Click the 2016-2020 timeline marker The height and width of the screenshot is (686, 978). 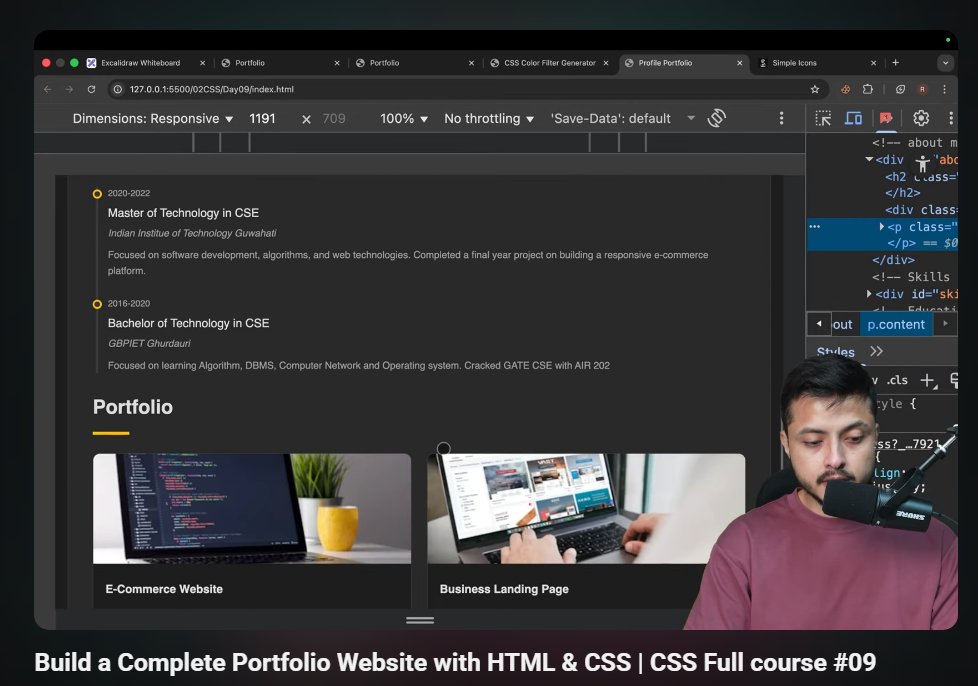pos(97,304)
